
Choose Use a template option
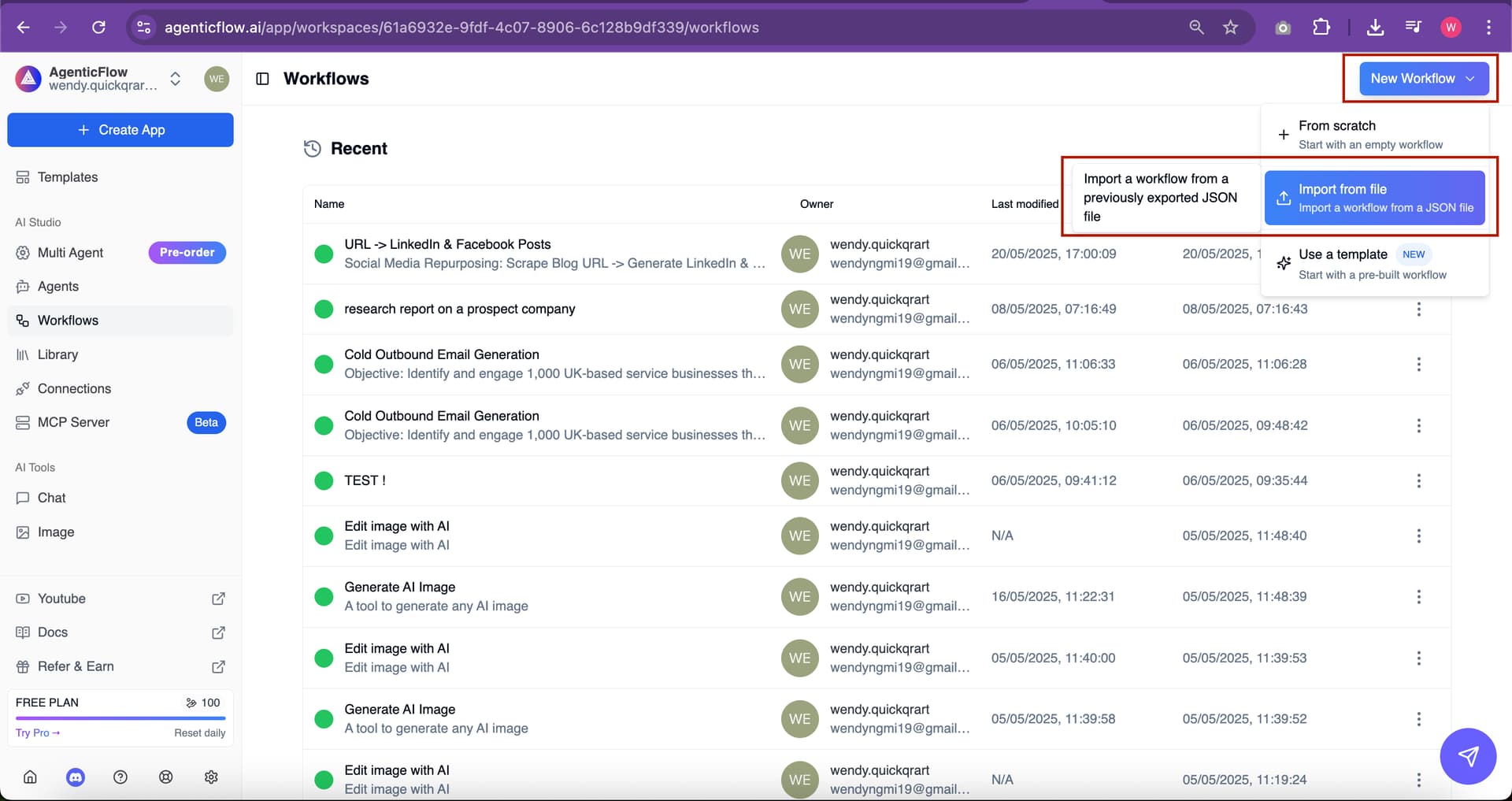pyautogui.click(x=1375, y=264)
